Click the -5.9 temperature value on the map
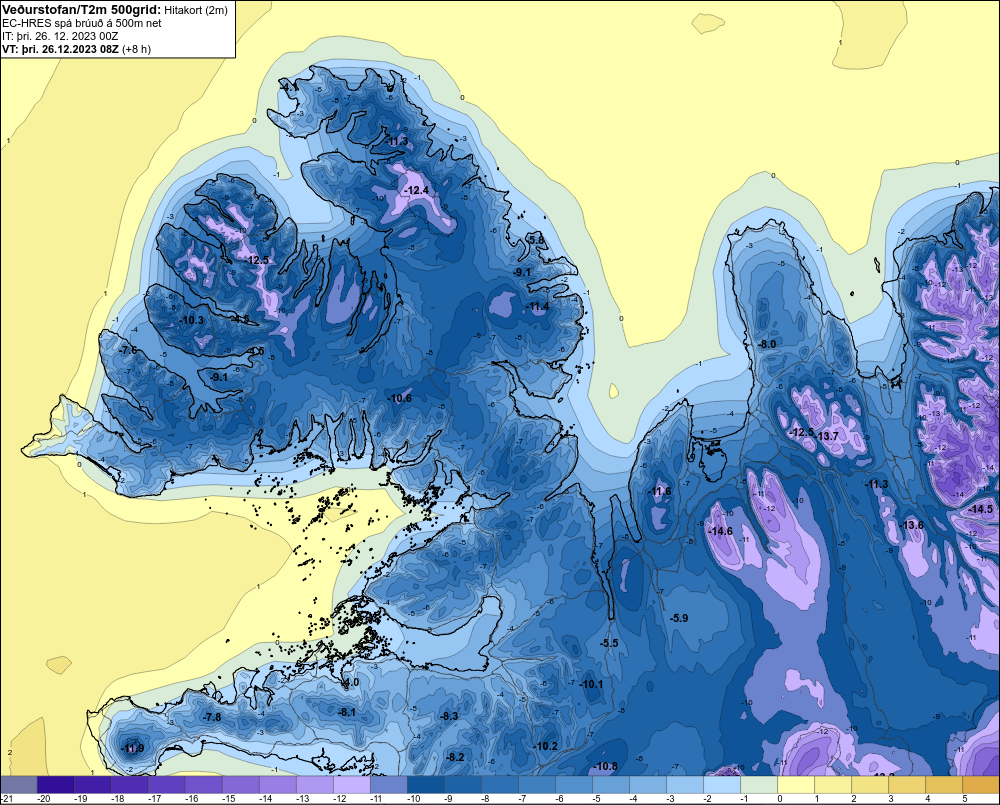 tap(679, 618)
